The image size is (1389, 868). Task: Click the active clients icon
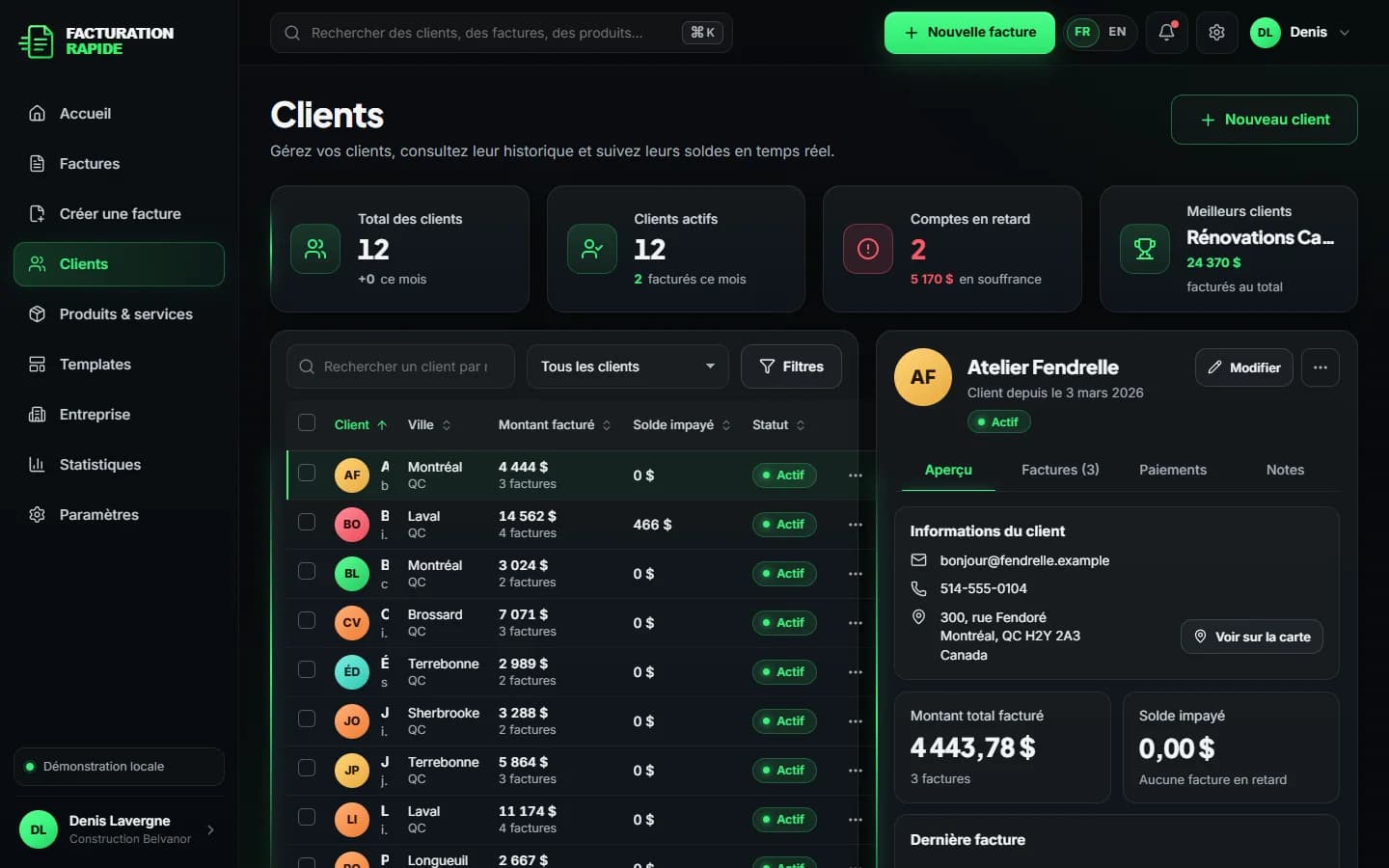click(592, 249)
